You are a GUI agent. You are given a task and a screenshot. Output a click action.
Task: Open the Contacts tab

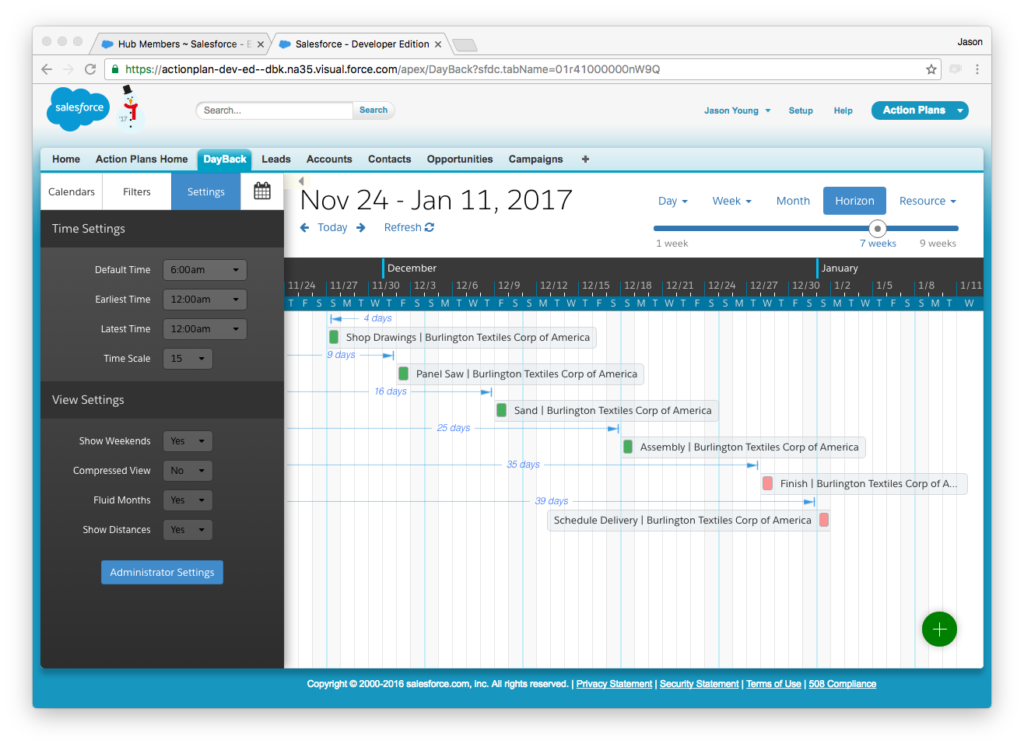point(389,159)
